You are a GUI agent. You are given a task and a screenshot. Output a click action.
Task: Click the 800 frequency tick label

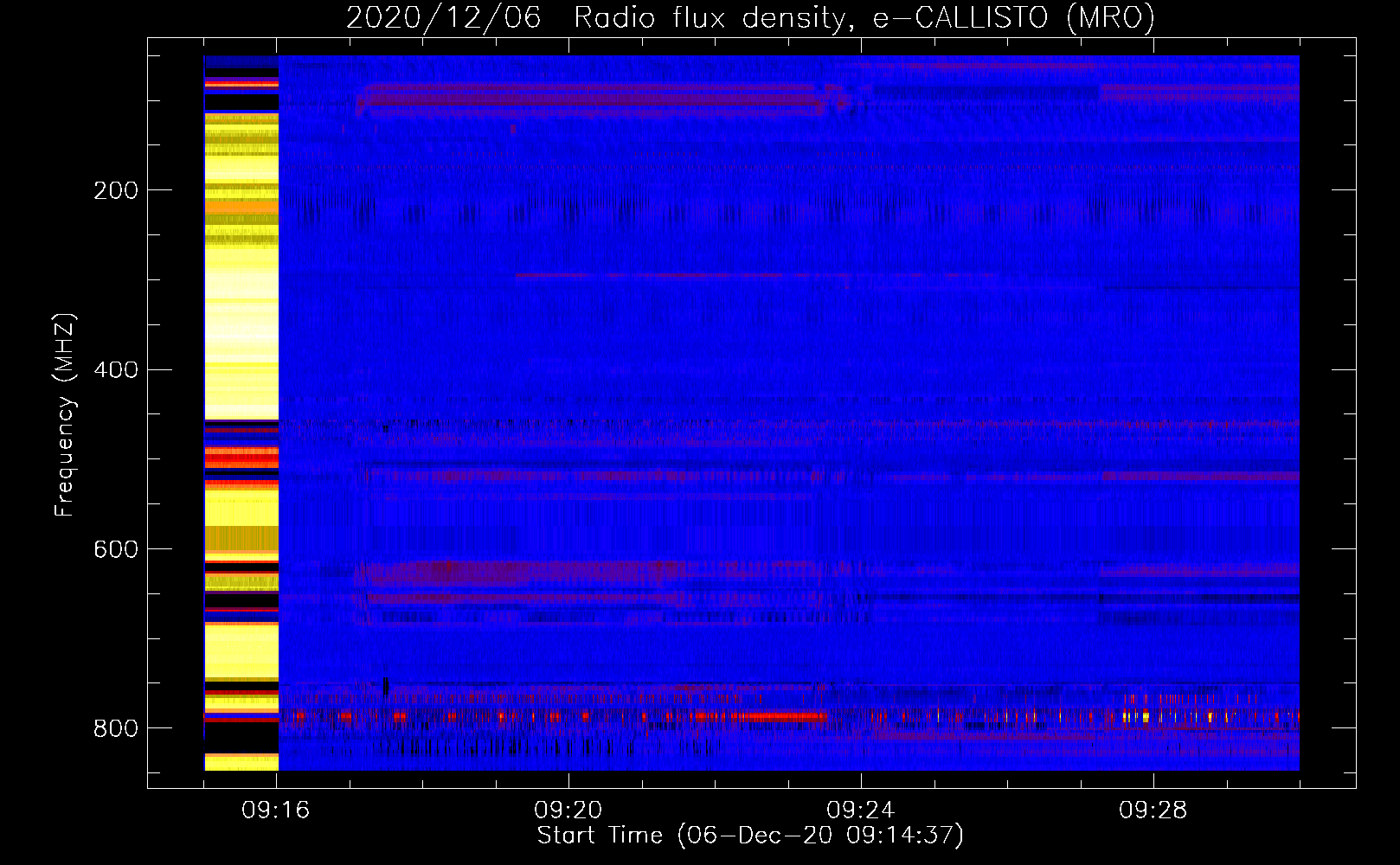116,729
